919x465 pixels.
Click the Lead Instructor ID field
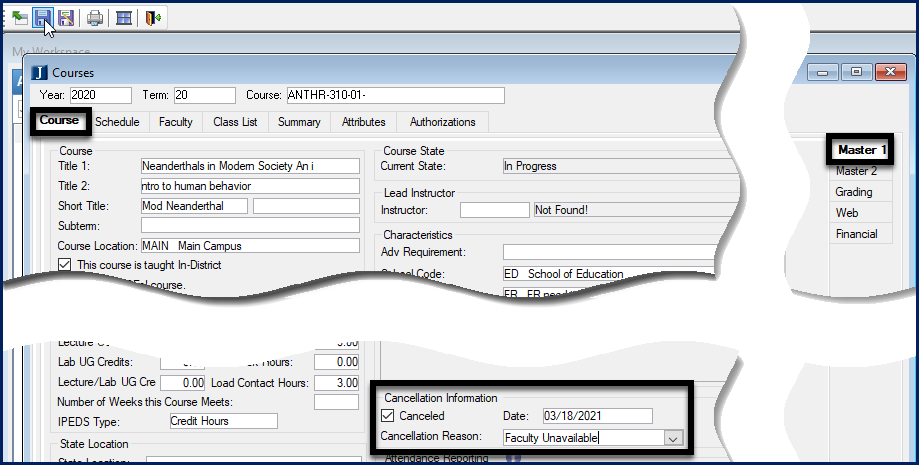pos(494,210)
